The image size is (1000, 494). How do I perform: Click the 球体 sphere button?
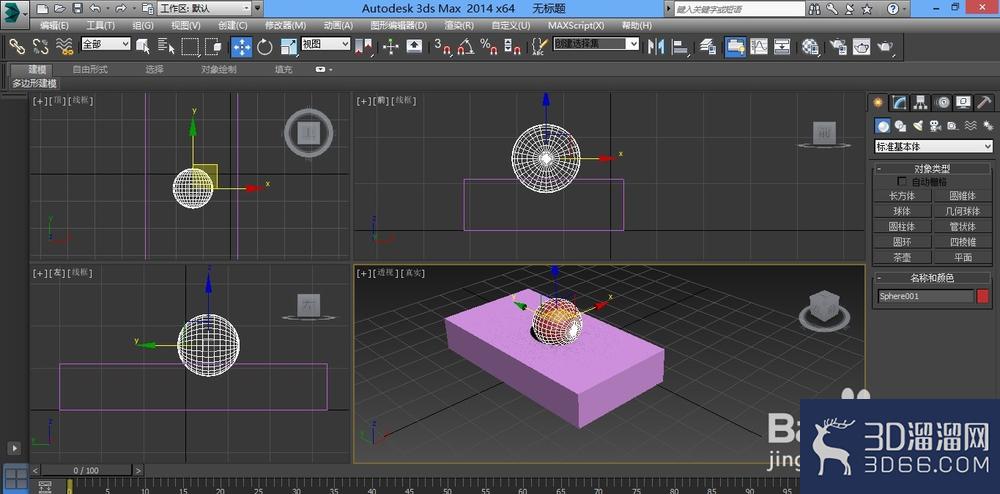(x=902, y=211)
